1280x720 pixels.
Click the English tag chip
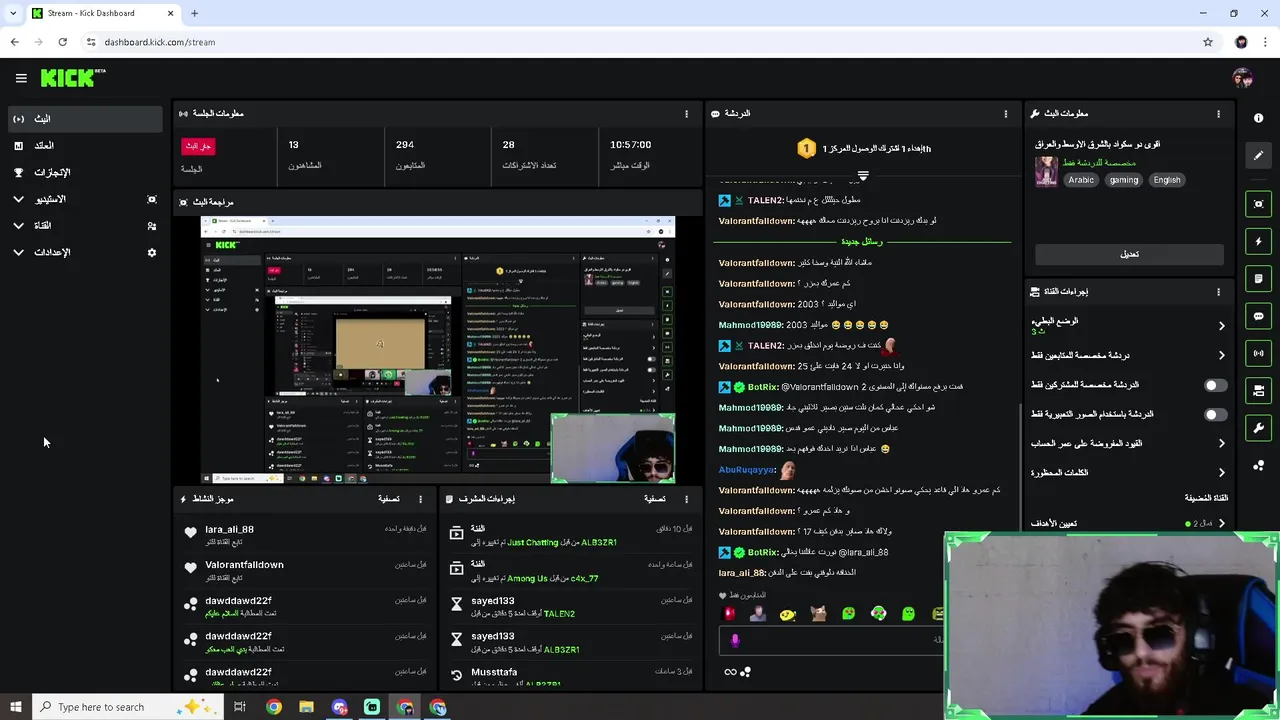pyautogui.click(x=1166, y=180)
